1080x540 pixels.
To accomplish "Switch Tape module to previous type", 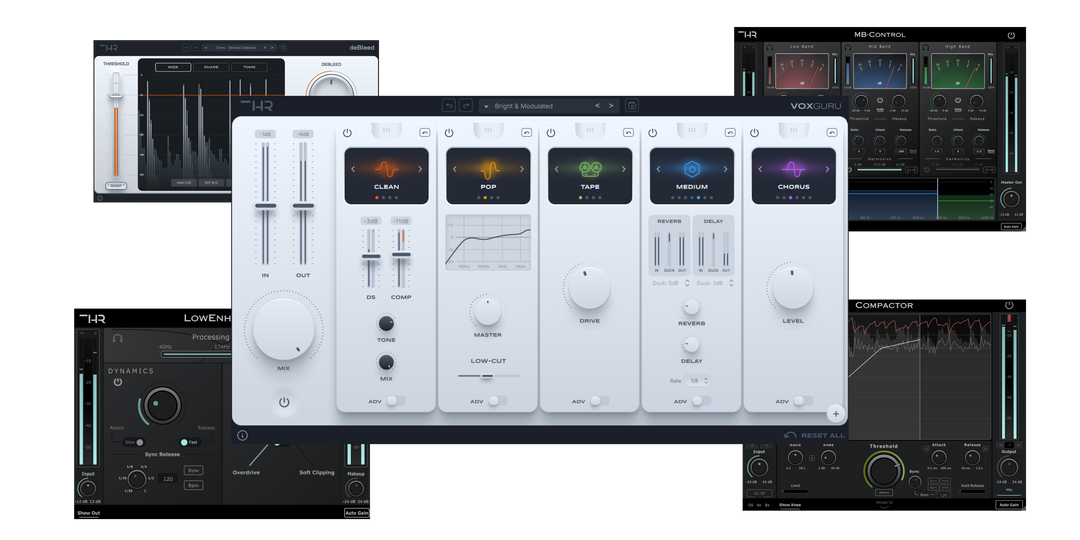I will [557, 169].
